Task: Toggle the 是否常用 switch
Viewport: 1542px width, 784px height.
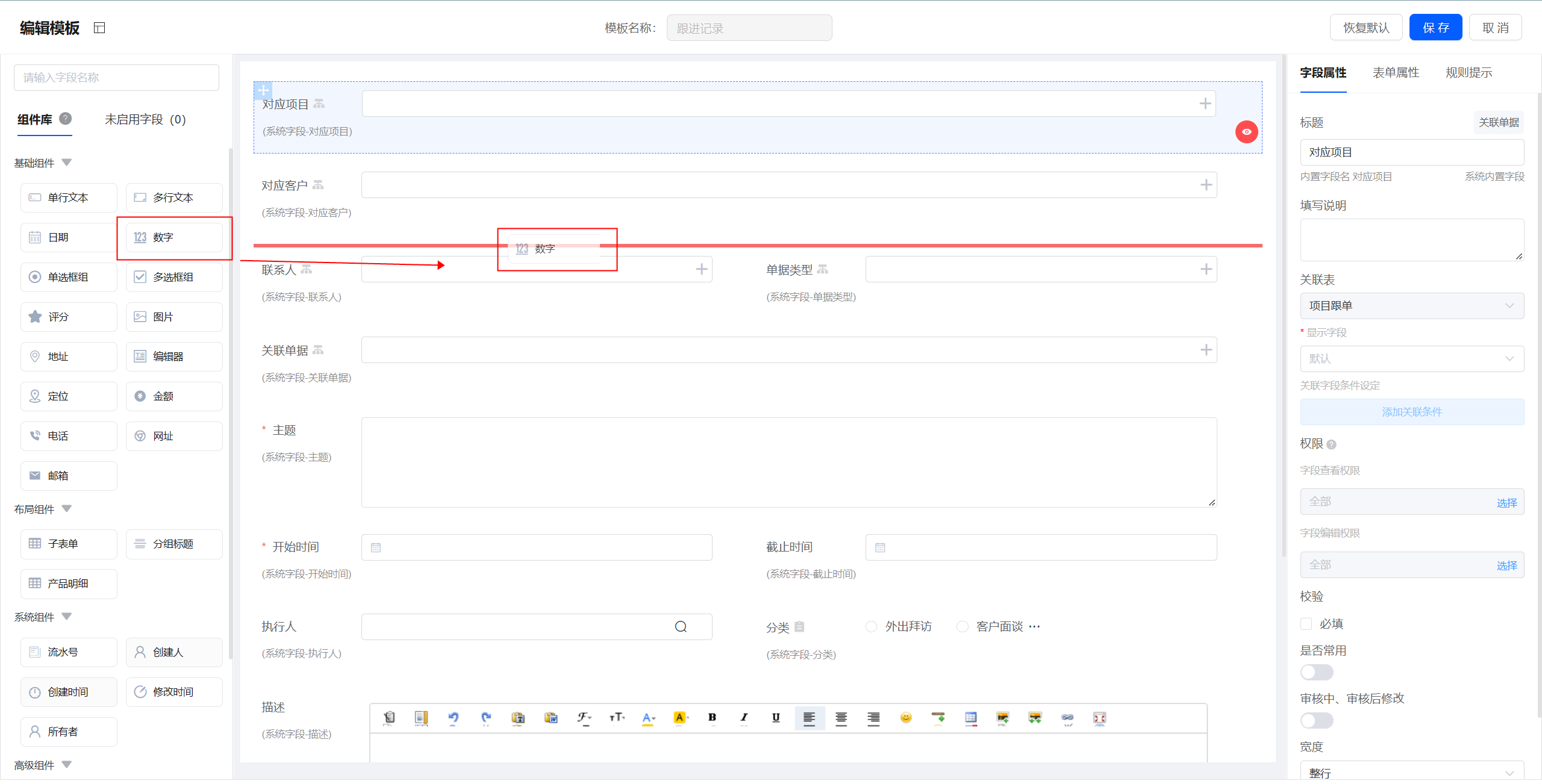Action: coord(1317,672)
